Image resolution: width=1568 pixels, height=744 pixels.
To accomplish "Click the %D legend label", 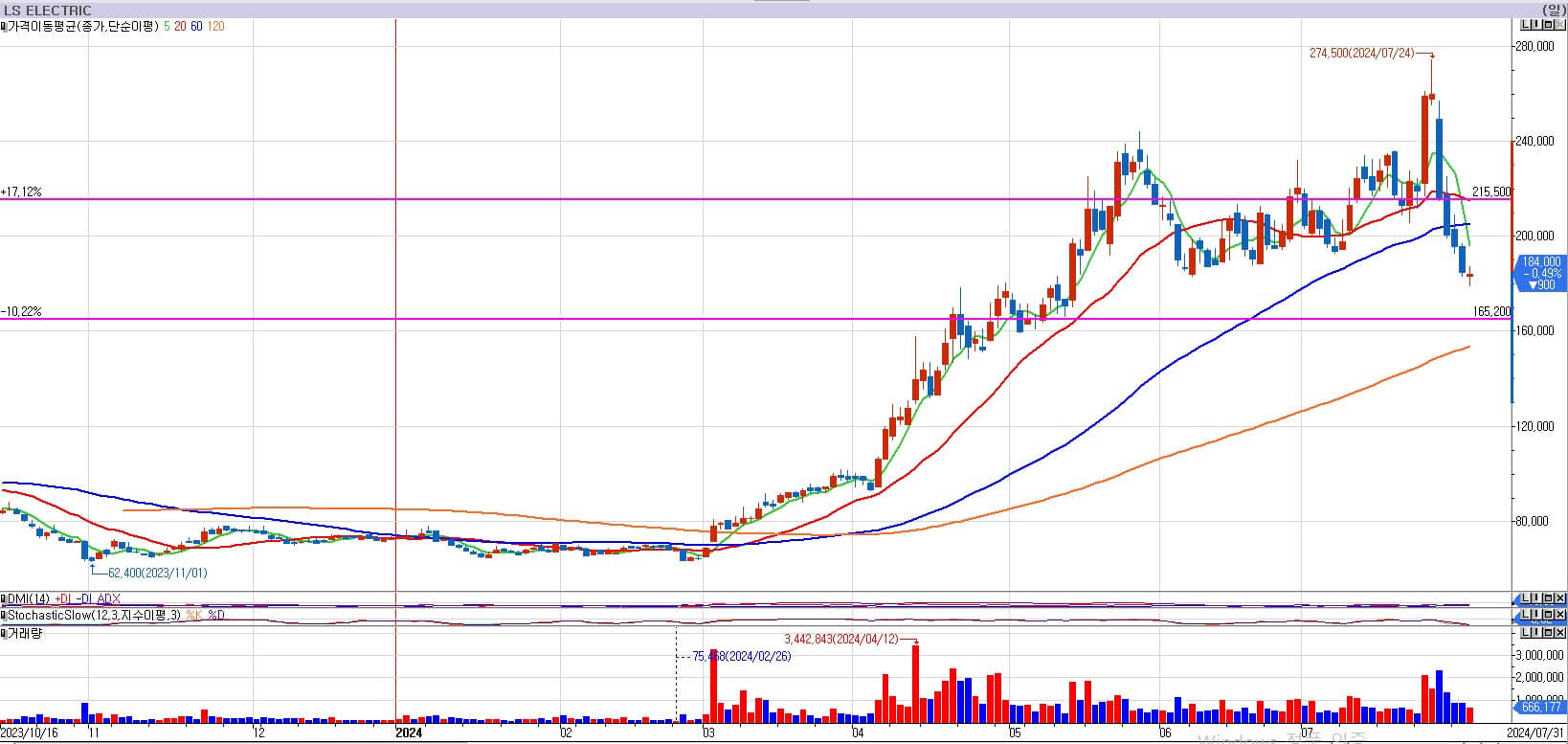I will tap(216, 615).
